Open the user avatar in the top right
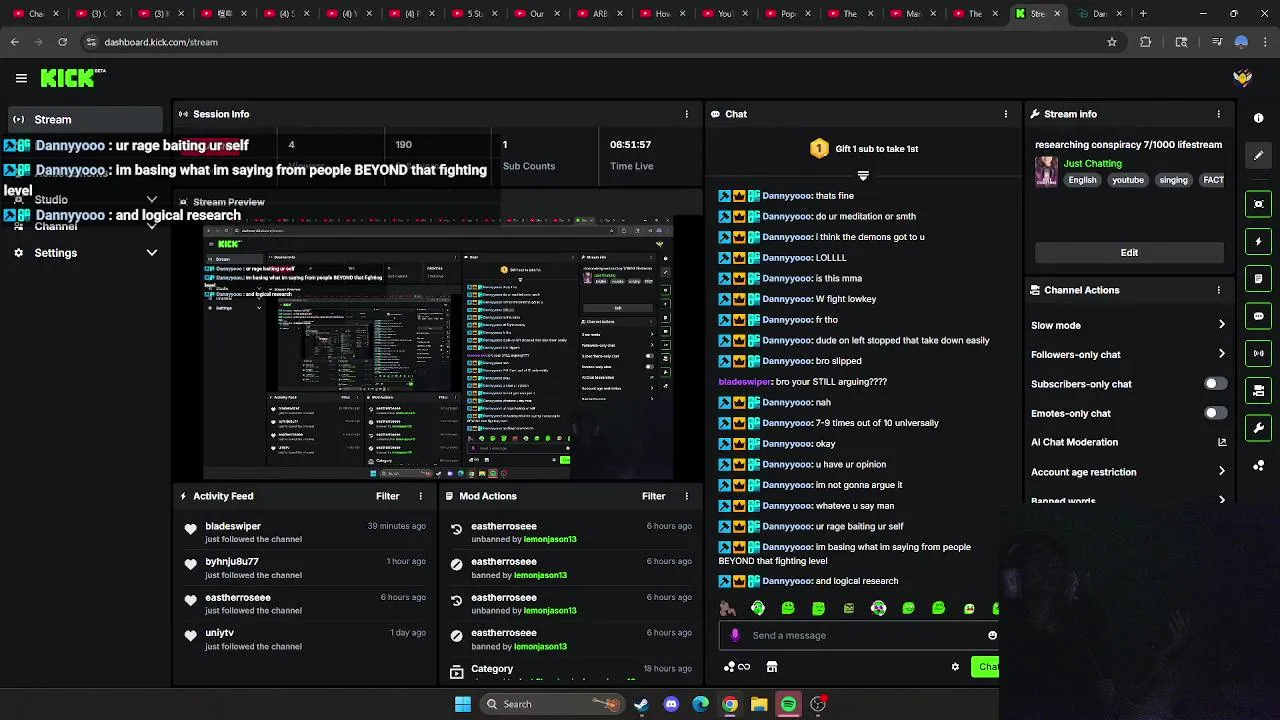 1243,78
